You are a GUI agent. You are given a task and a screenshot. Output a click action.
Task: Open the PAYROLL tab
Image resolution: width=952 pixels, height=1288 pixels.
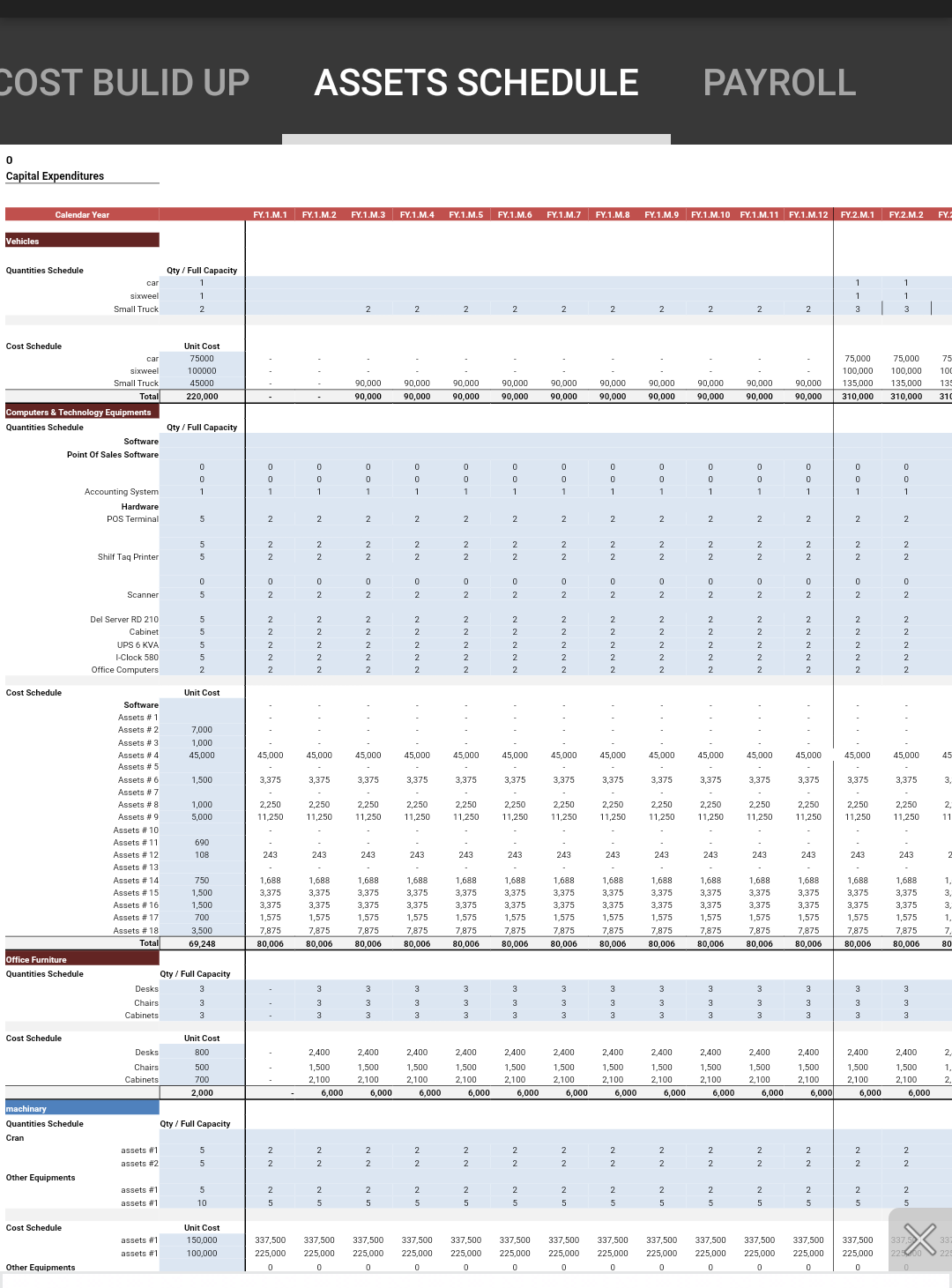pyautogui.click(x=779, y=83)
